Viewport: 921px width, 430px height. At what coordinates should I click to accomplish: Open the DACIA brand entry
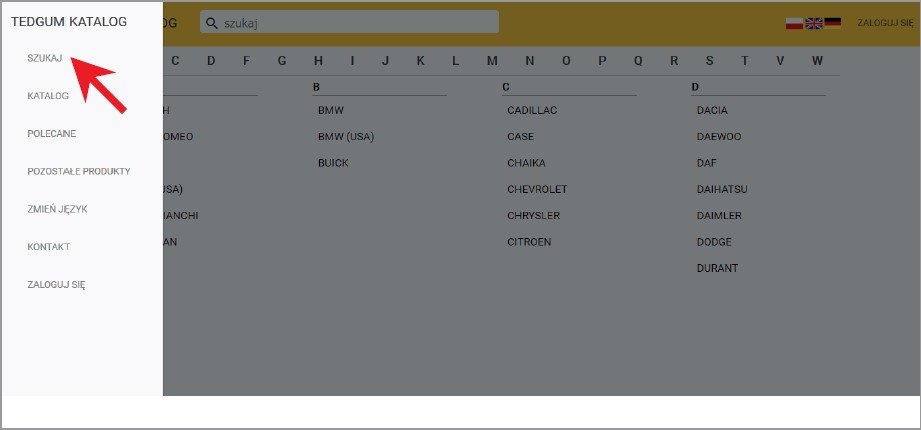(712, 110)
